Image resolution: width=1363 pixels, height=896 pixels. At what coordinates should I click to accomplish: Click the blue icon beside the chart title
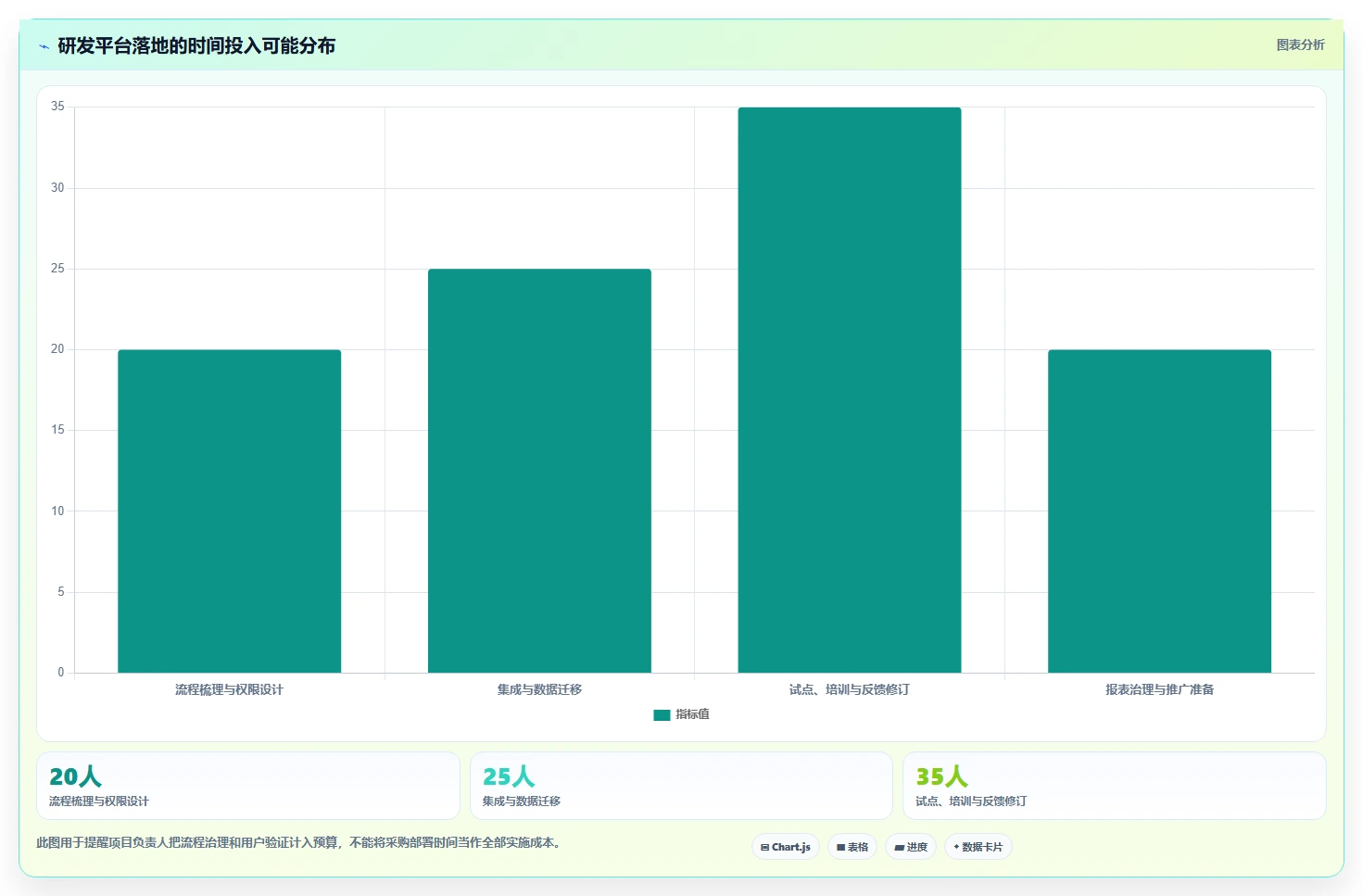44,46
